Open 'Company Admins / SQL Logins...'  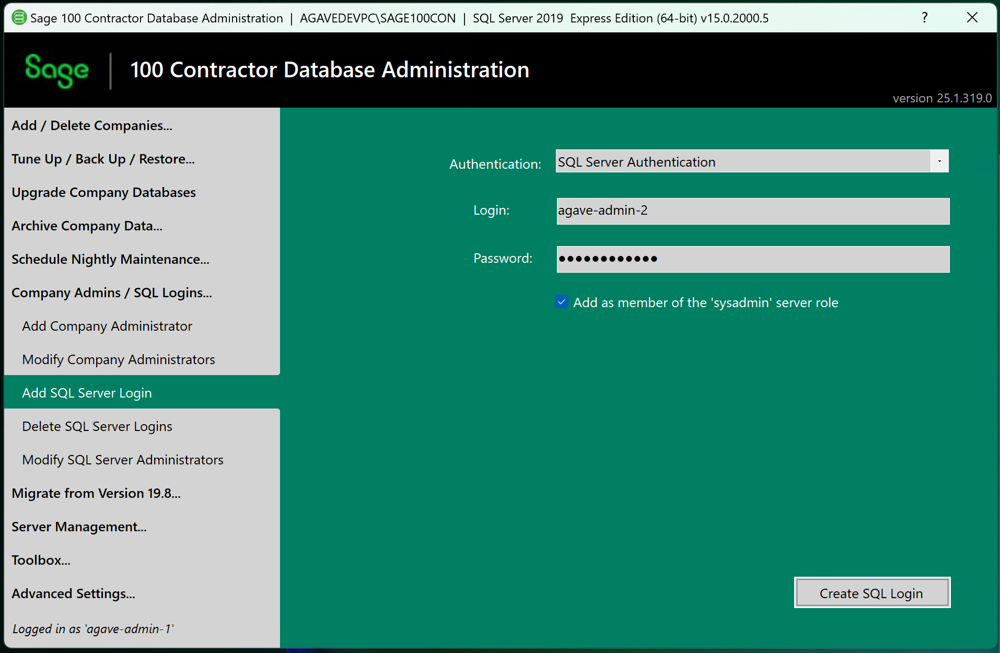[x=104, y=292]
